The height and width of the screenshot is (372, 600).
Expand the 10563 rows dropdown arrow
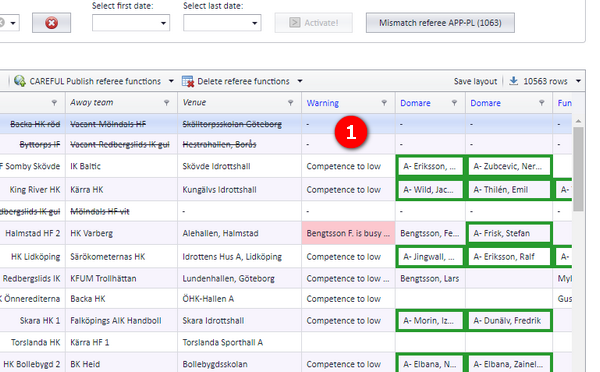578,81
